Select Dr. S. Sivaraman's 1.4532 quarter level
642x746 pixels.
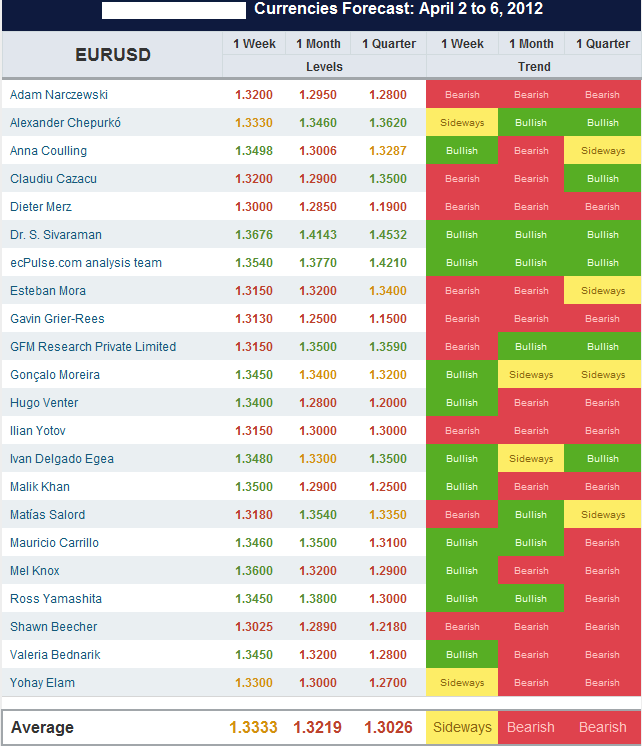click(388, 235)
